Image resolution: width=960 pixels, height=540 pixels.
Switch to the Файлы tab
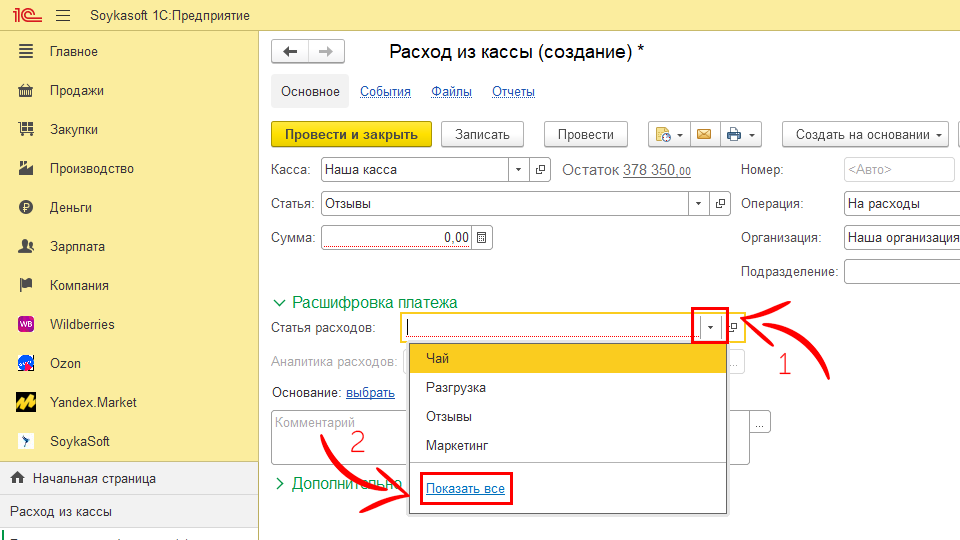[x=451, y=91]
